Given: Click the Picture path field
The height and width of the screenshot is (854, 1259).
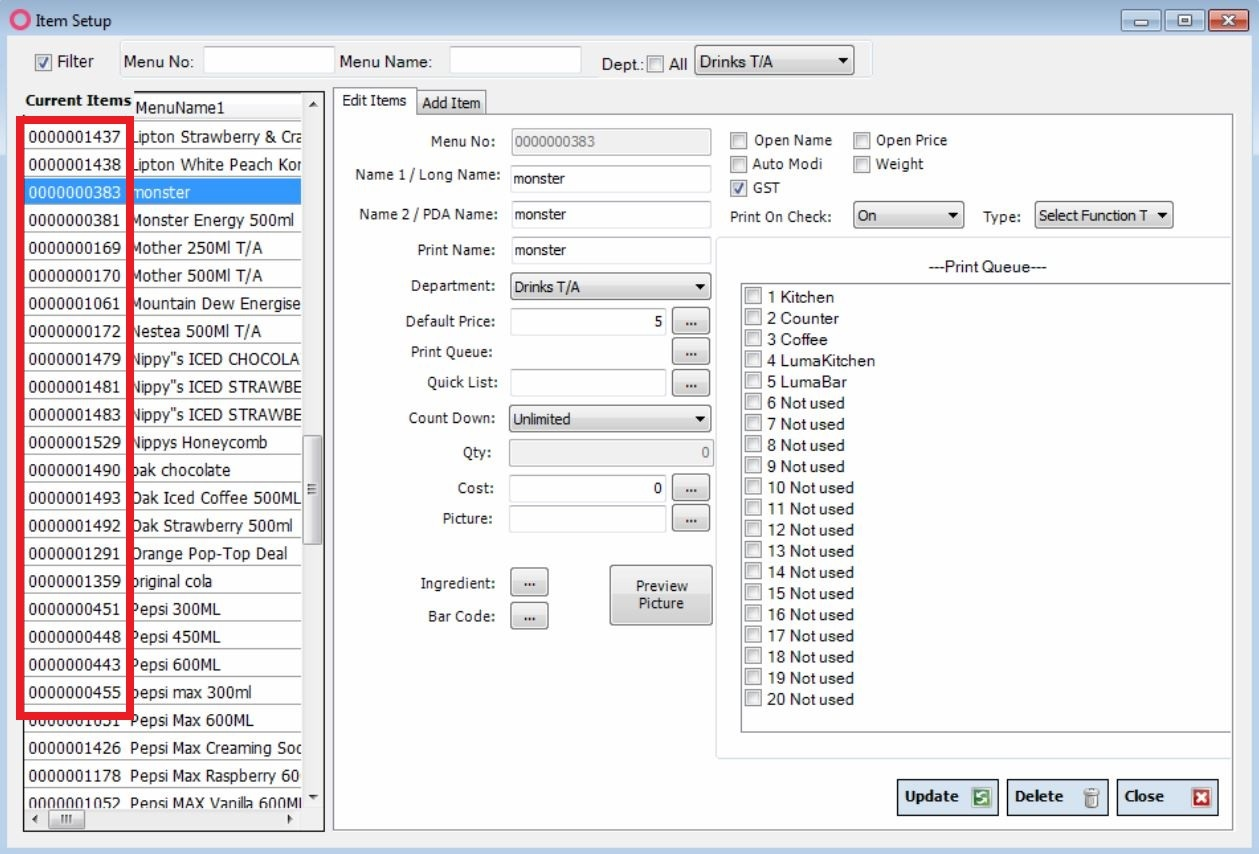Looking at the screenshot, I should (588, 518).
